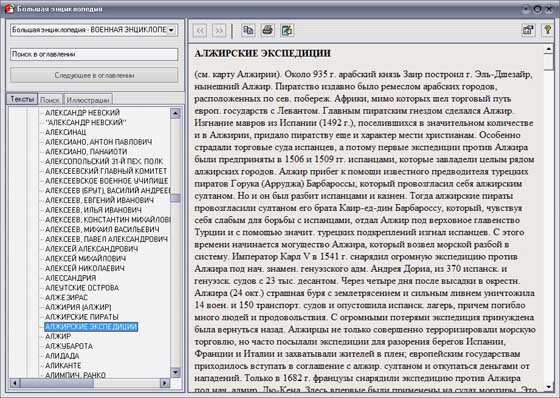Switch to the Поиск tab
Viewport: 560px width, 398px height.
pos(50,100)
